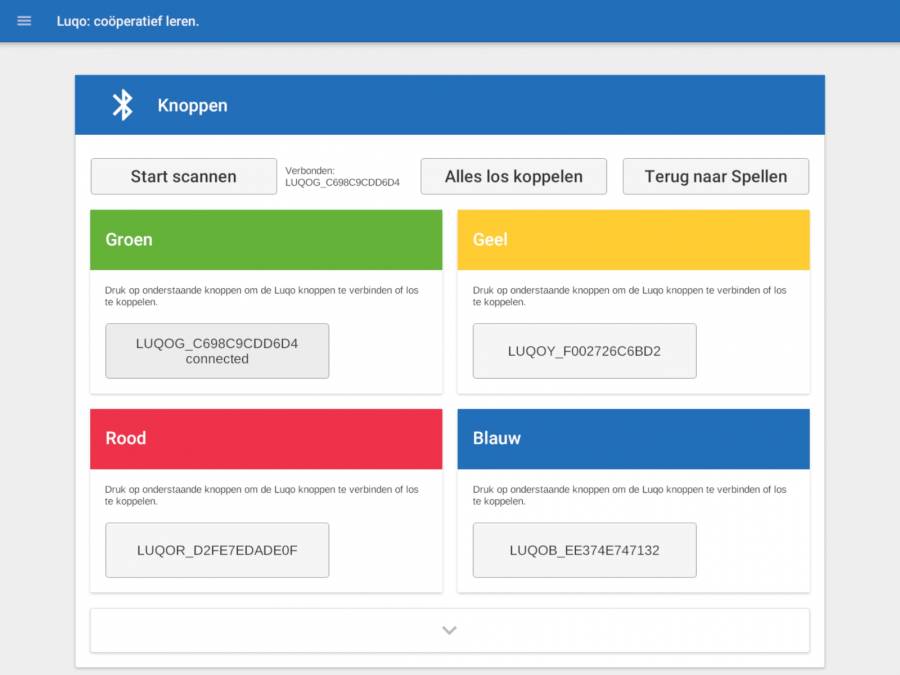Click the instruction text in the Groen card

pos(262,296)
